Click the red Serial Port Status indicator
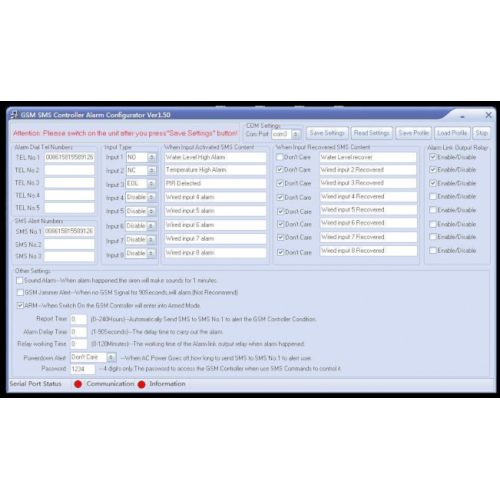 pos(78,384)
